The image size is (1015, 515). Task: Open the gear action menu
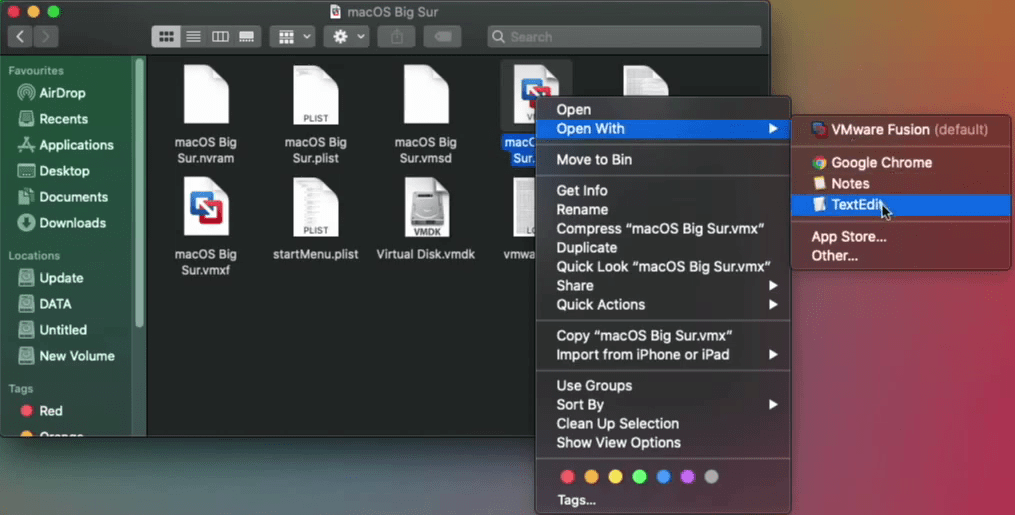[x=347, y=37]
